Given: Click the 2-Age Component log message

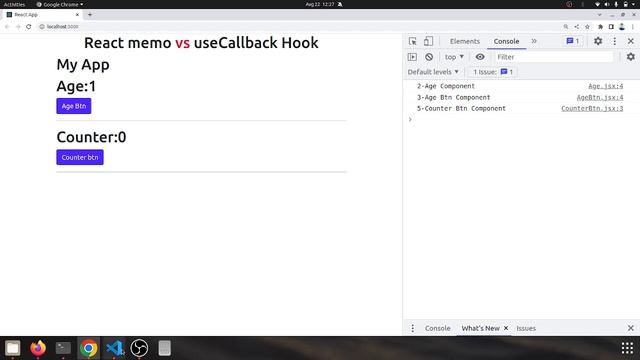Looking at the screenshot, I should [446, 86].
